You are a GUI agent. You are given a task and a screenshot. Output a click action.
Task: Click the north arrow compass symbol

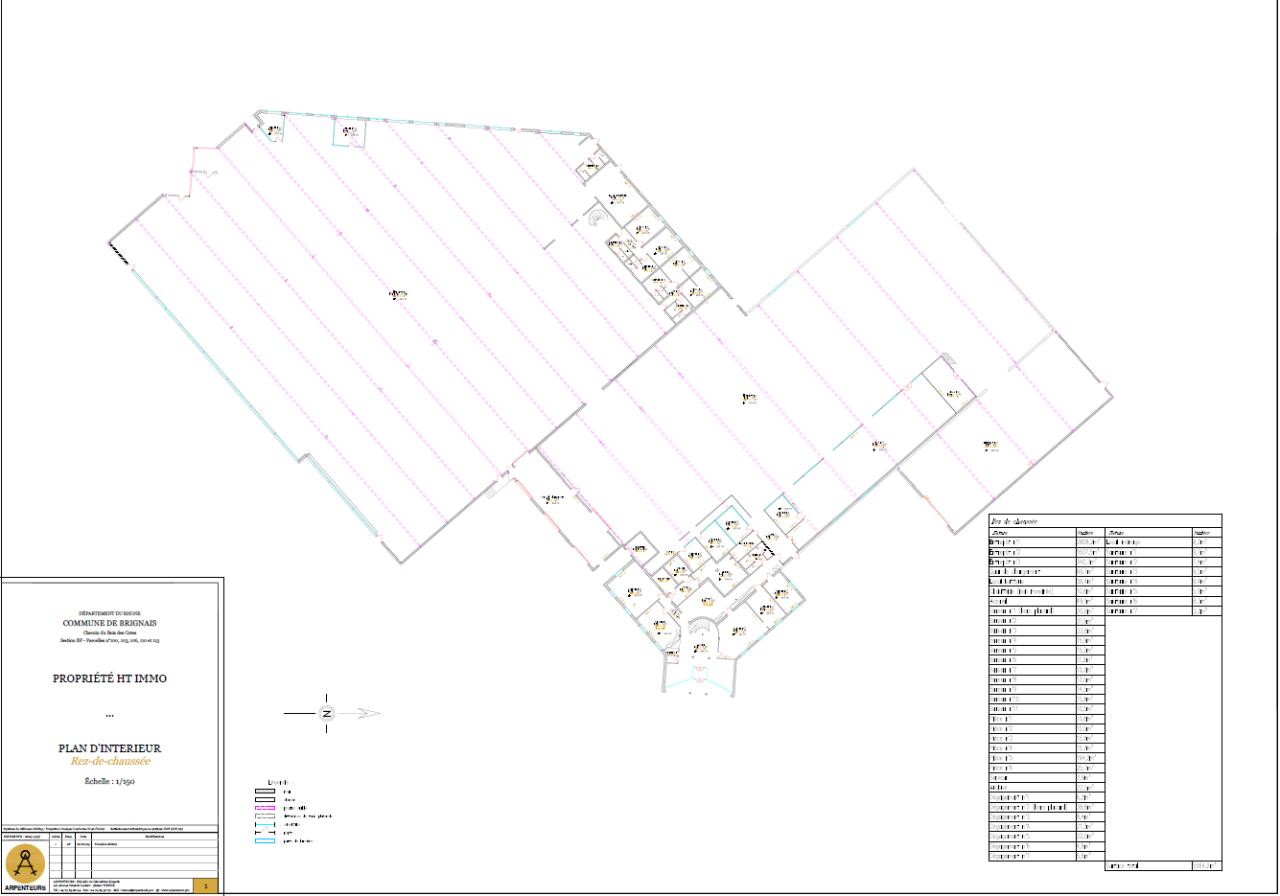coord(326,713)
